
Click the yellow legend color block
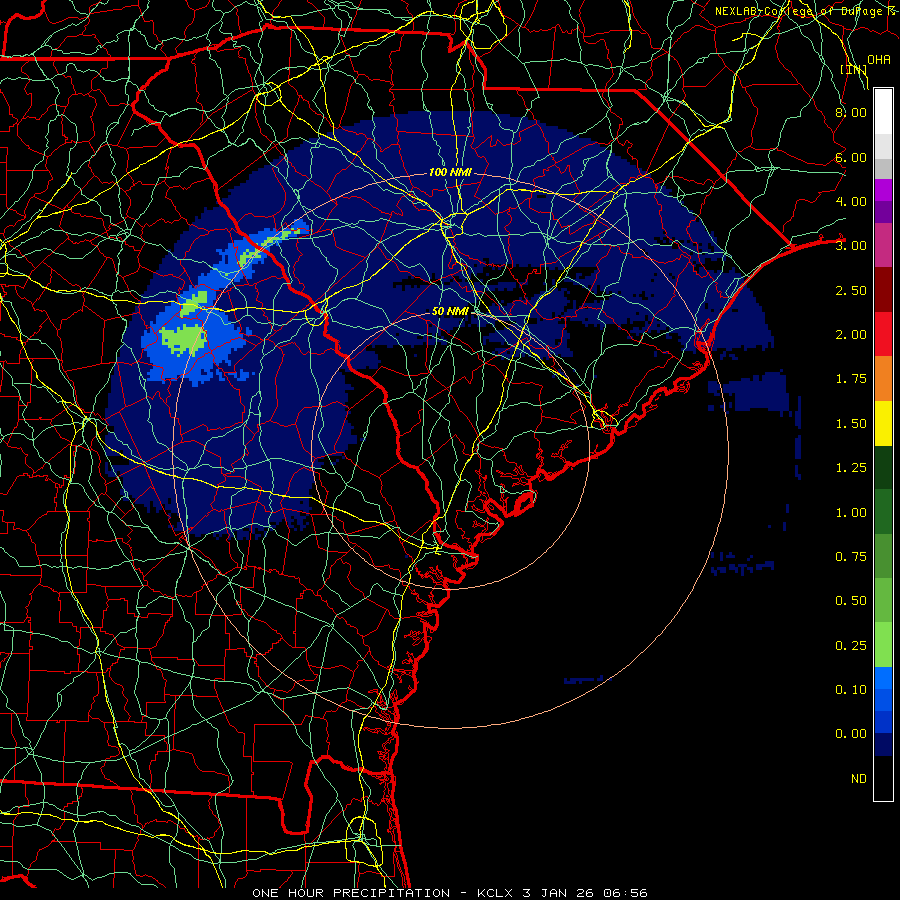(x=883, y=423)
